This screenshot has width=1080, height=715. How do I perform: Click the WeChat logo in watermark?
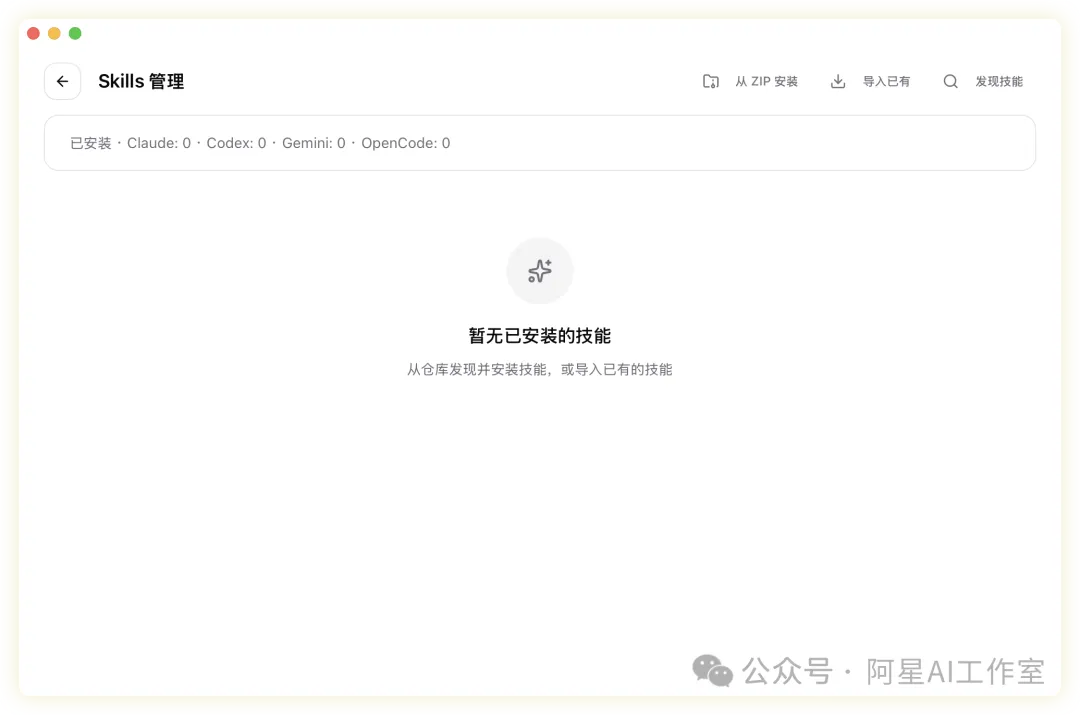click(713, 670)
